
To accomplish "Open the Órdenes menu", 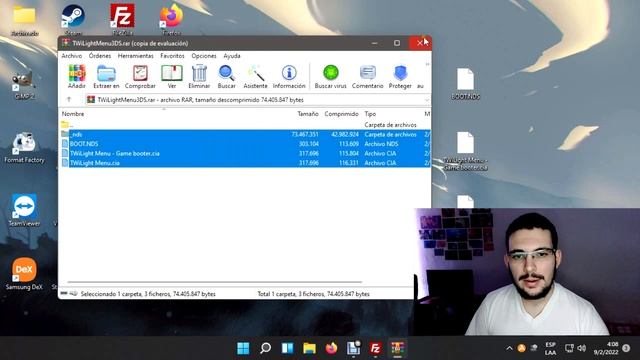I will (100, 56).
